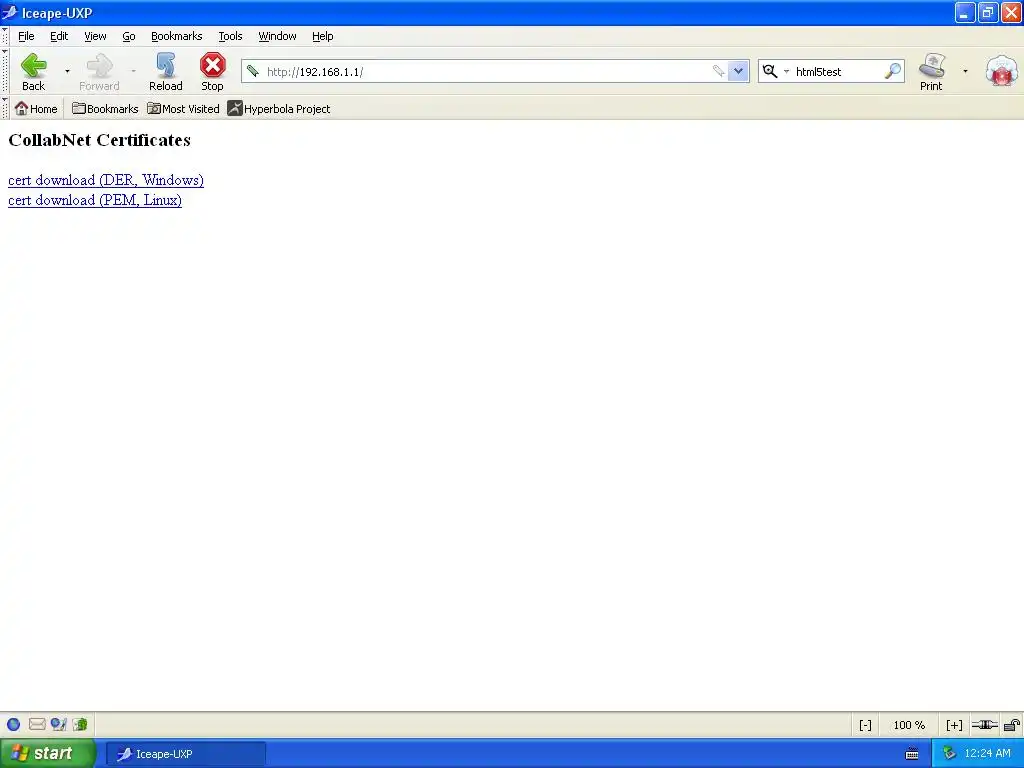Open Mail & Newsgroups envelope icon
Screen dimensions: 1024x768
37,724
